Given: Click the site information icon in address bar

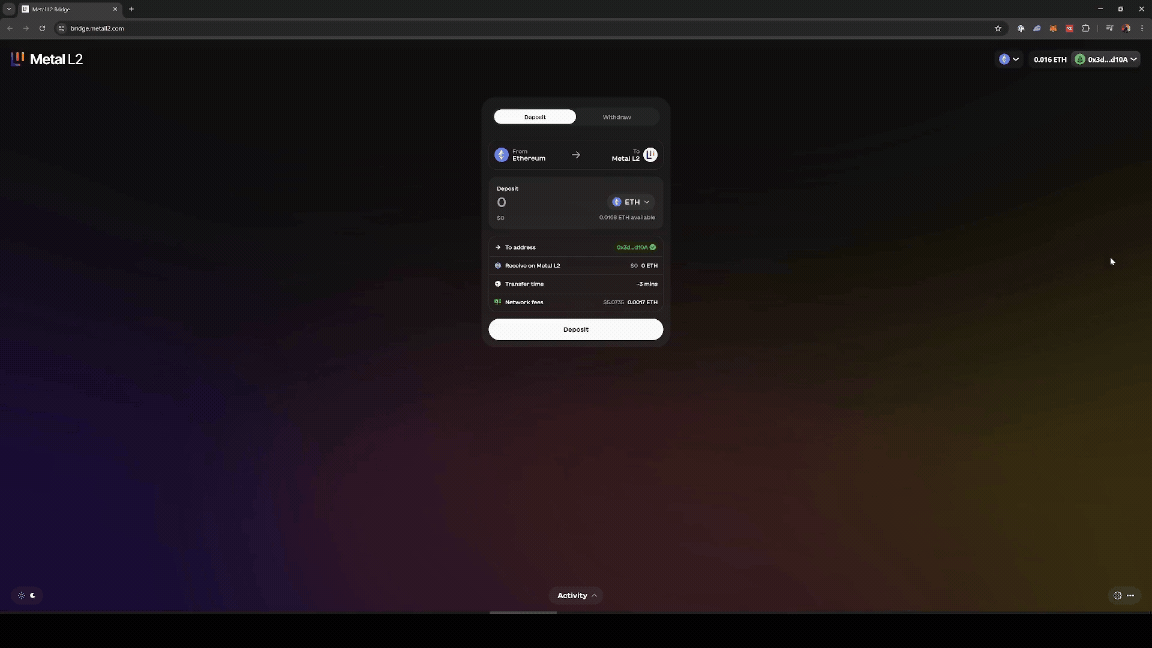Looking at the screenshot, I should coord(62,29).
